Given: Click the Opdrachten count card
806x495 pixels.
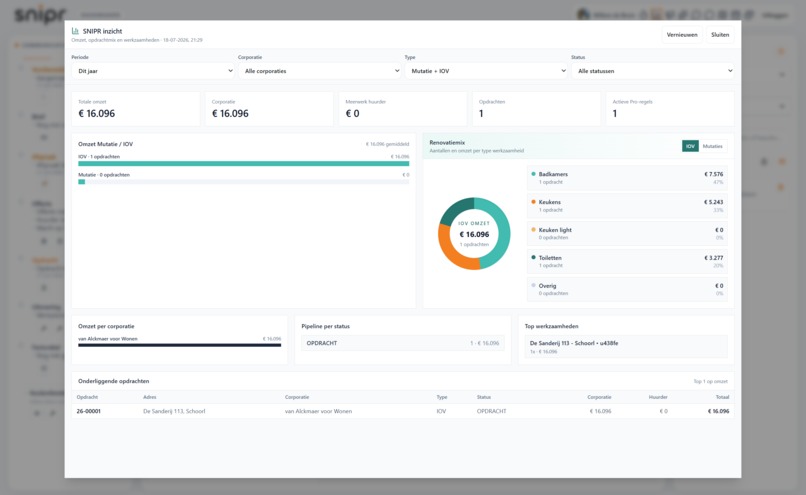Looking at the screenshot, I should point(537,109).
